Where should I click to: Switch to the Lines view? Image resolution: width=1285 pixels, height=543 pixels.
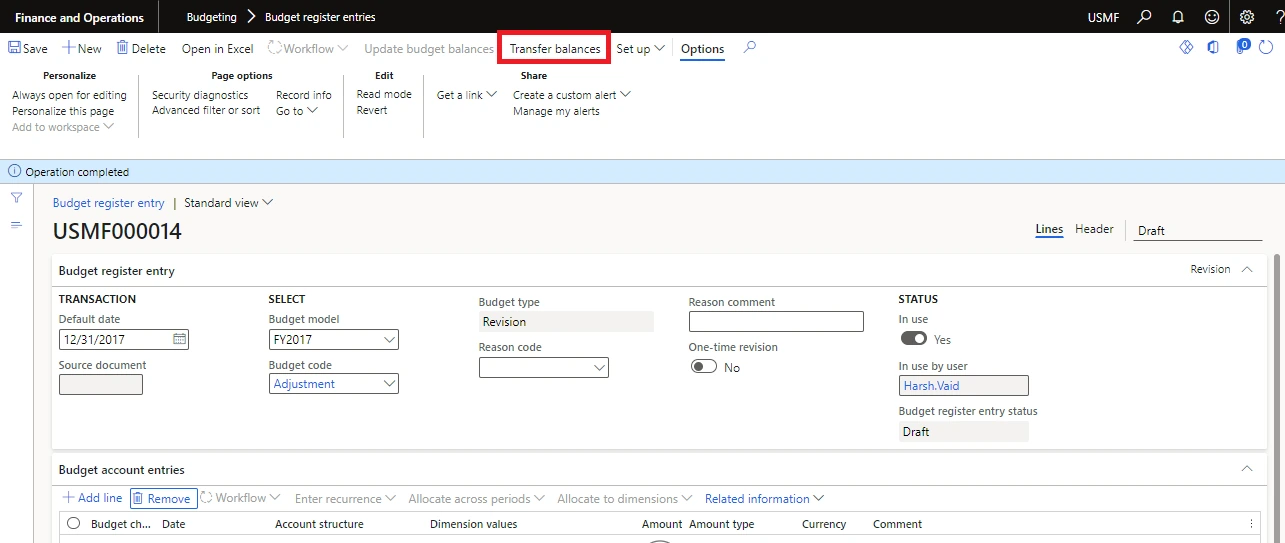(x=1049, y=229)
